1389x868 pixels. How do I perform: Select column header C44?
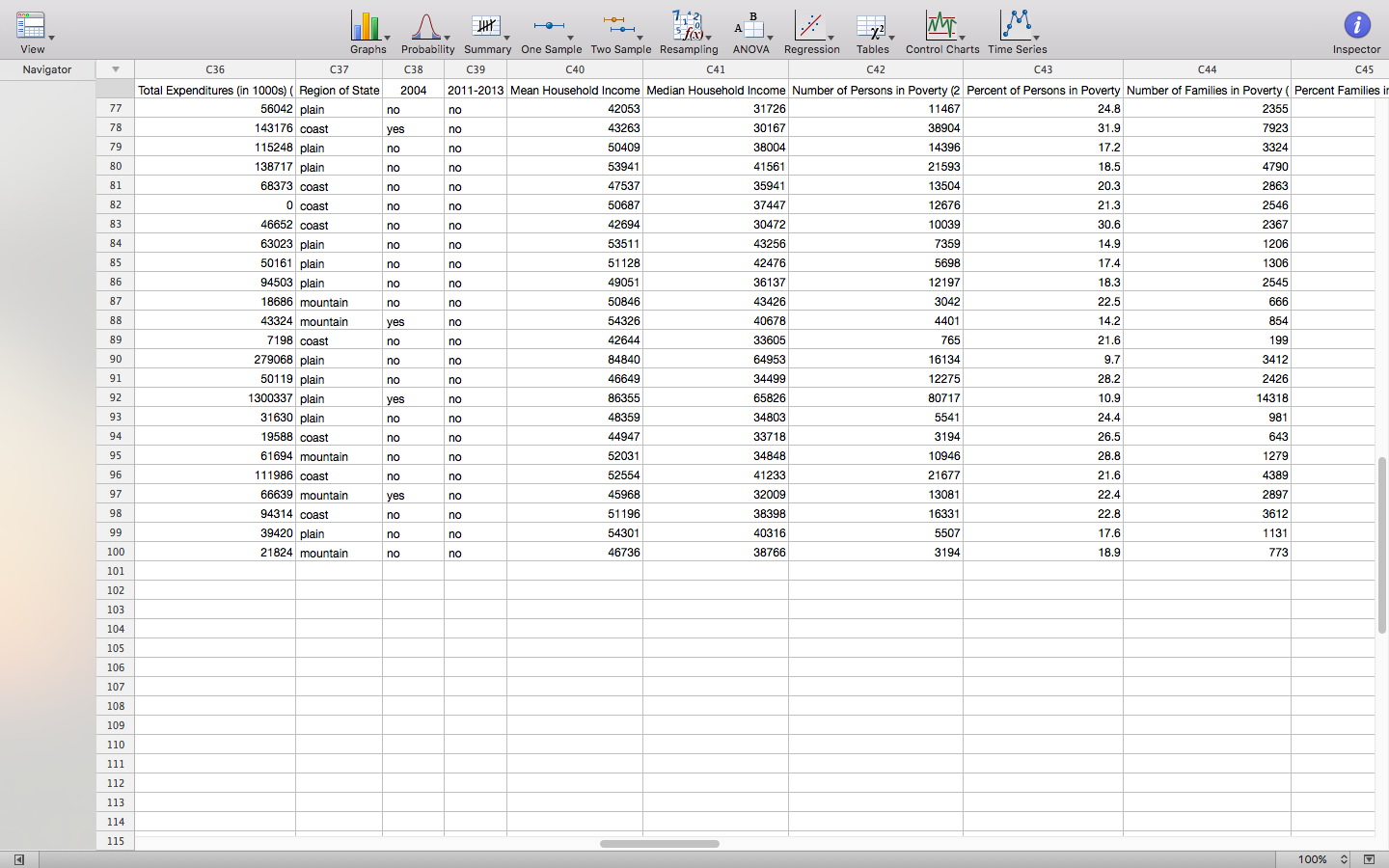click(x=1208, y=69)
